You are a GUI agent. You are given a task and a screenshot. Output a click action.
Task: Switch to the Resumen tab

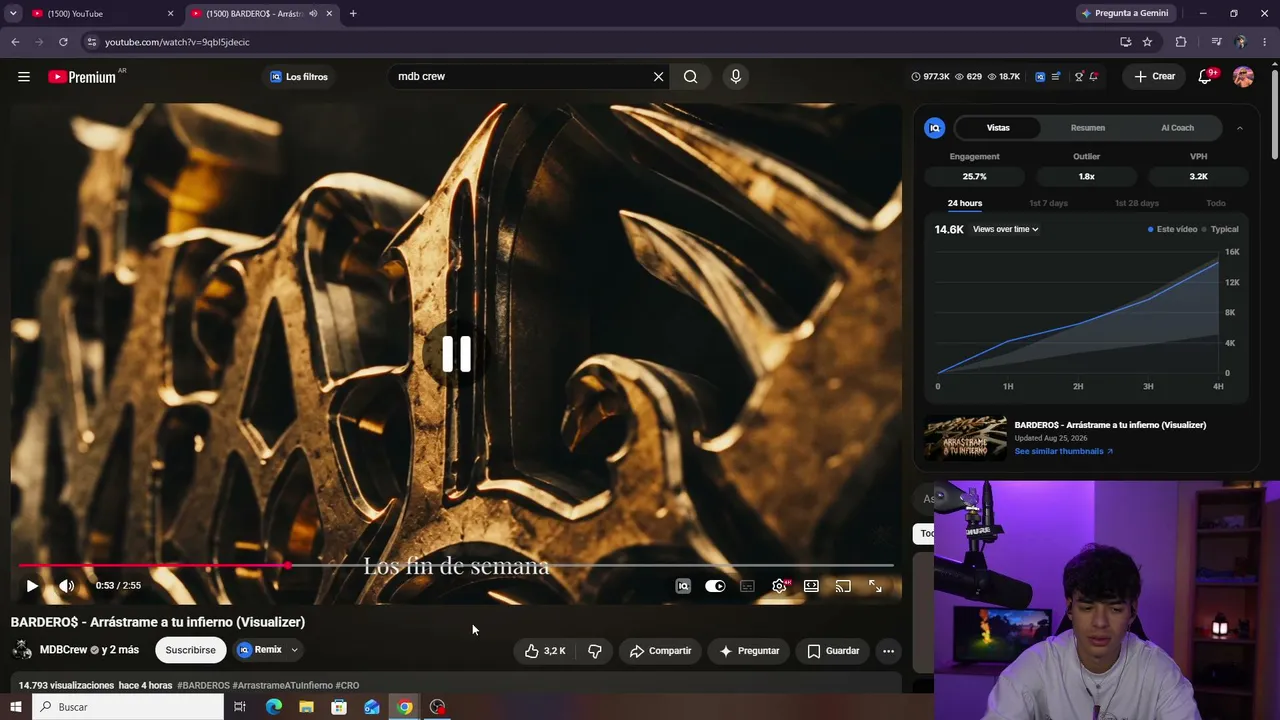[x=1088, y=128]
